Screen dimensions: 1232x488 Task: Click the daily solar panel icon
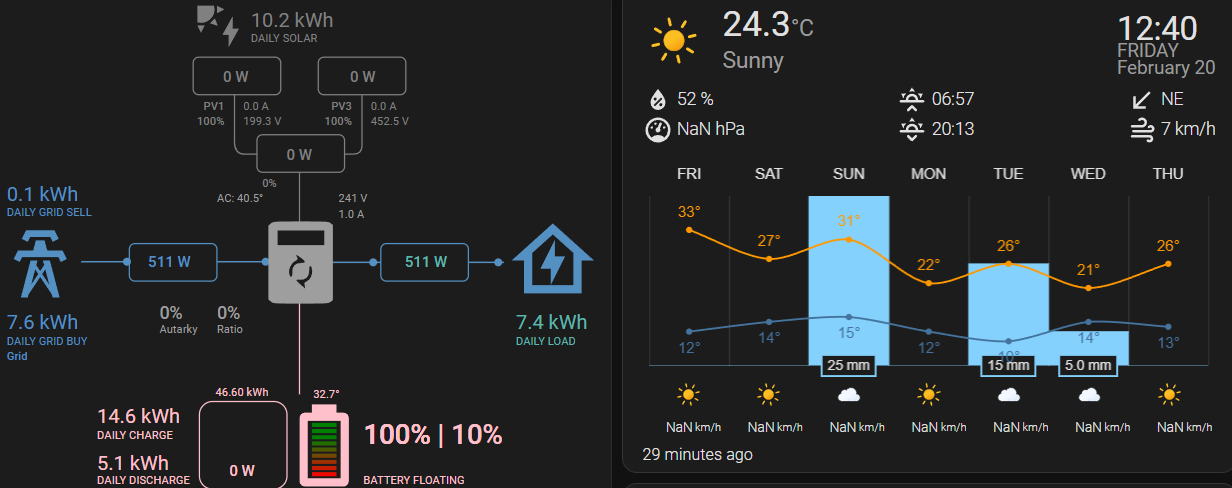(219, 26)
